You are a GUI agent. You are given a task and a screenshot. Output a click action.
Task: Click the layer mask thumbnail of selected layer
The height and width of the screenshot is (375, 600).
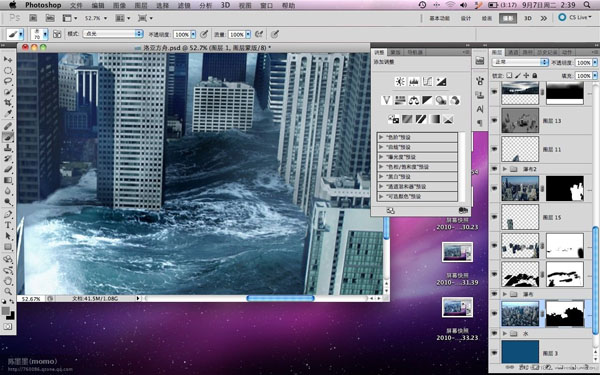click(x=565, y=313)
